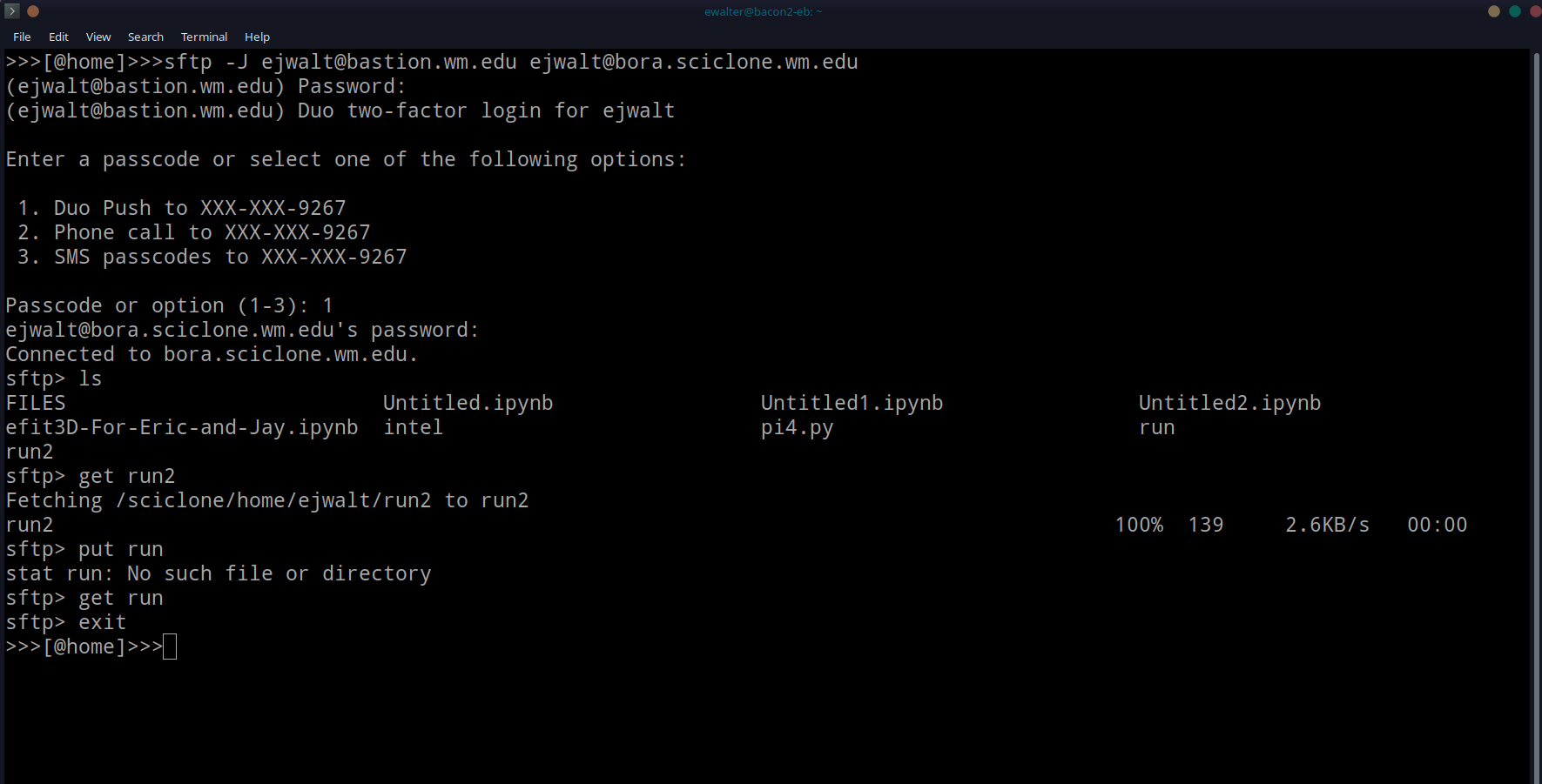Click the pi4.py filename in listing

point(797,427)
